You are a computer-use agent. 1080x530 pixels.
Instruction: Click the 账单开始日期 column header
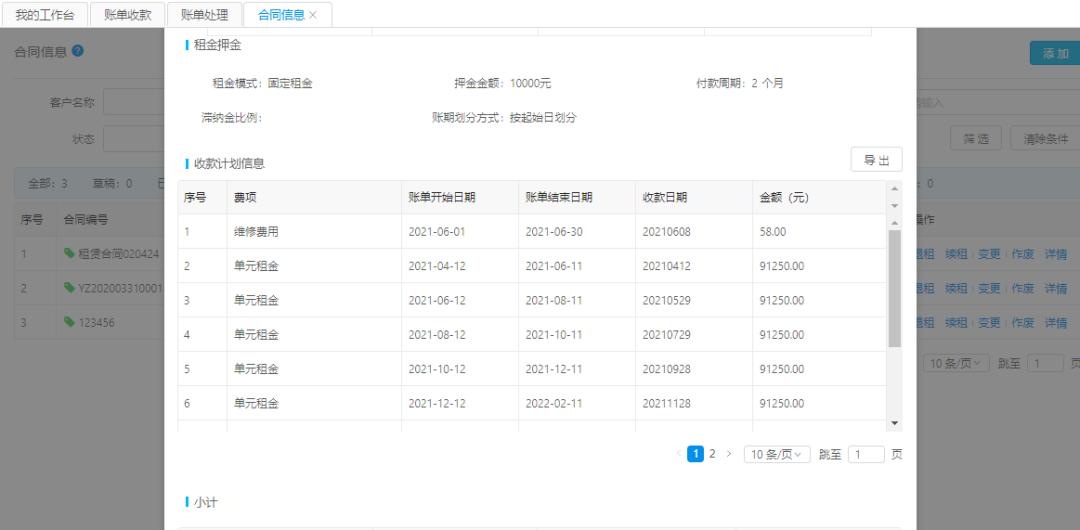460,197
